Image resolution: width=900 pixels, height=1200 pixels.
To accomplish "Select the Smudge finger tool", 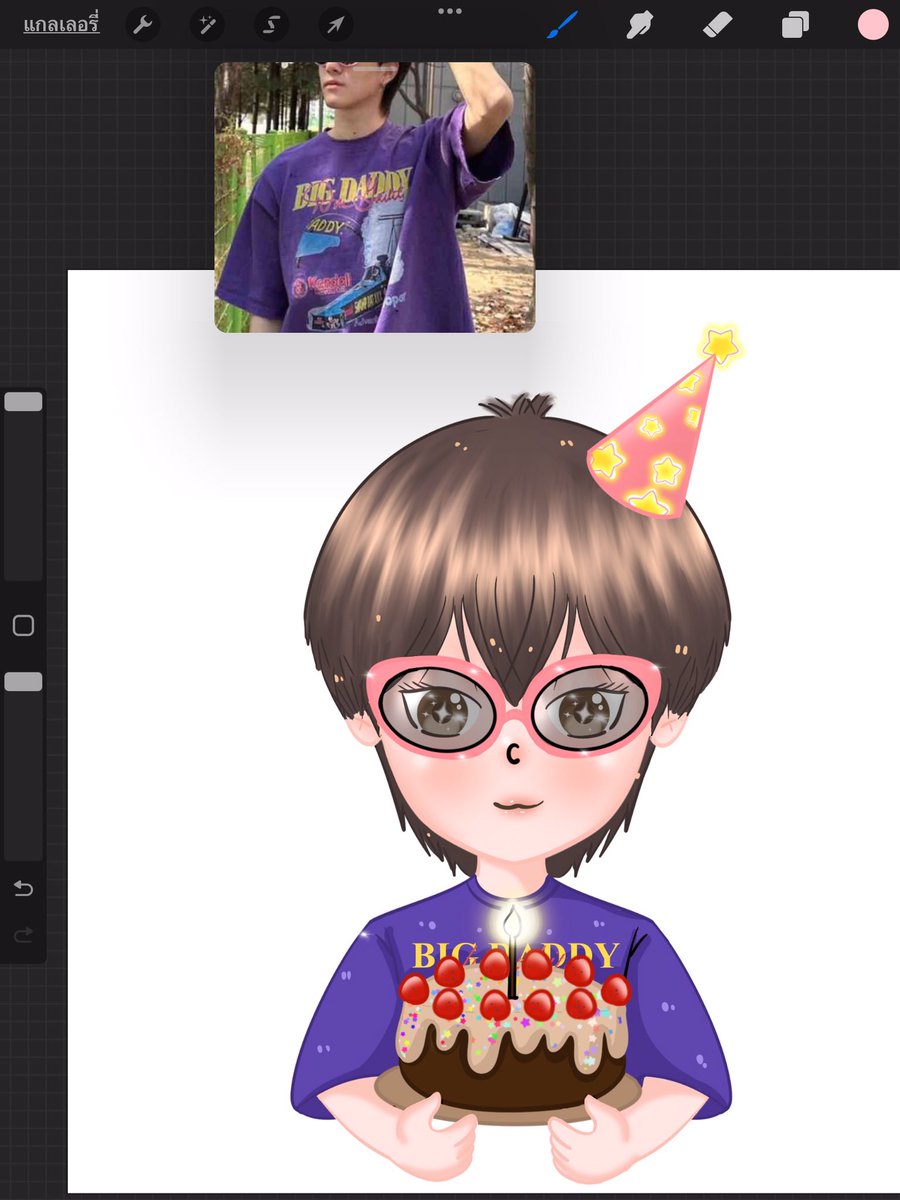I will coord(640,25).
